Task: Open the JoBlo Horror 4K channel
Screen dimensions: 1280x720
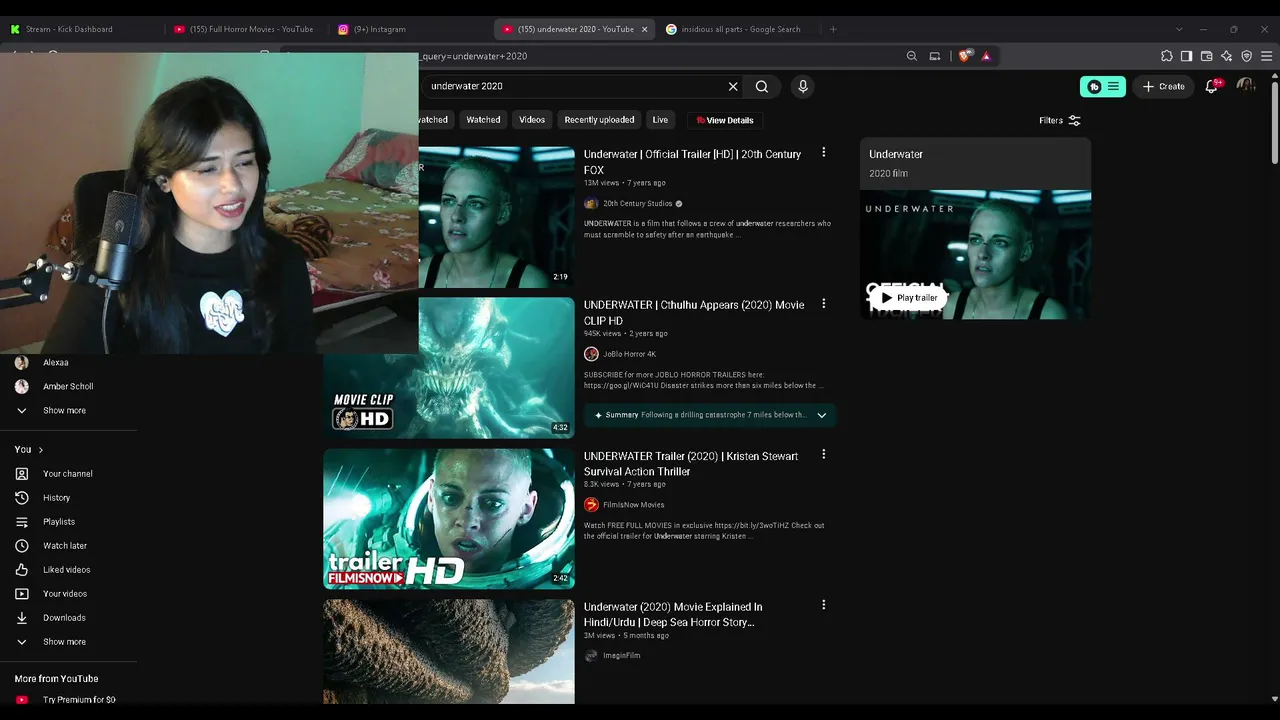Action: (629, 354)
